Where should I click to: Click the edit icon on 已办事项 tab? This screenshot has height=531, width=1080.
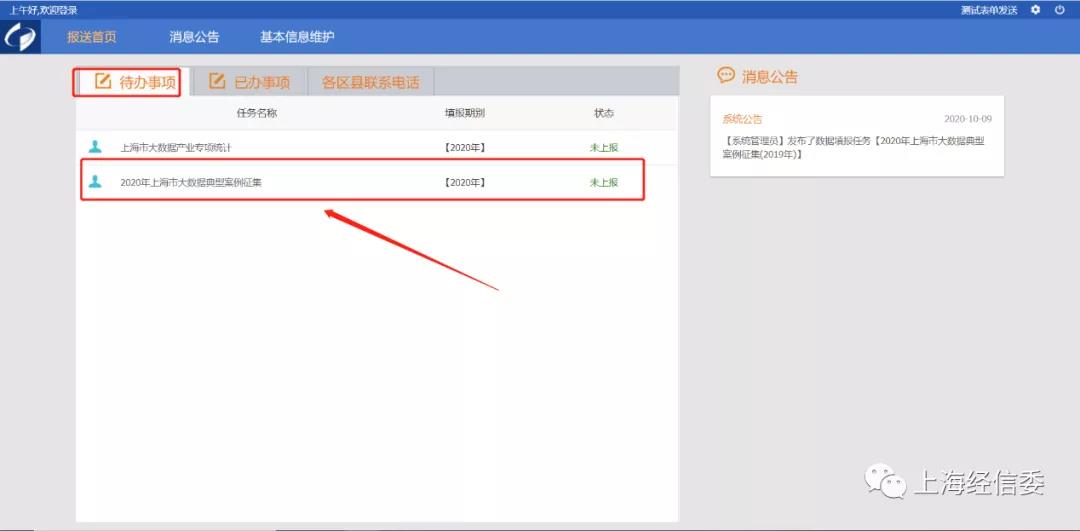coord(216,82)
